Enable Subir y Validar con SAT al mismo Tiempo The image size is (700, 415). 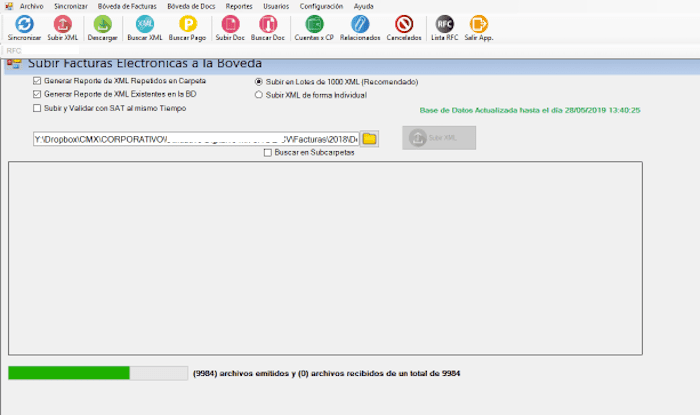(x=37, y=108)
